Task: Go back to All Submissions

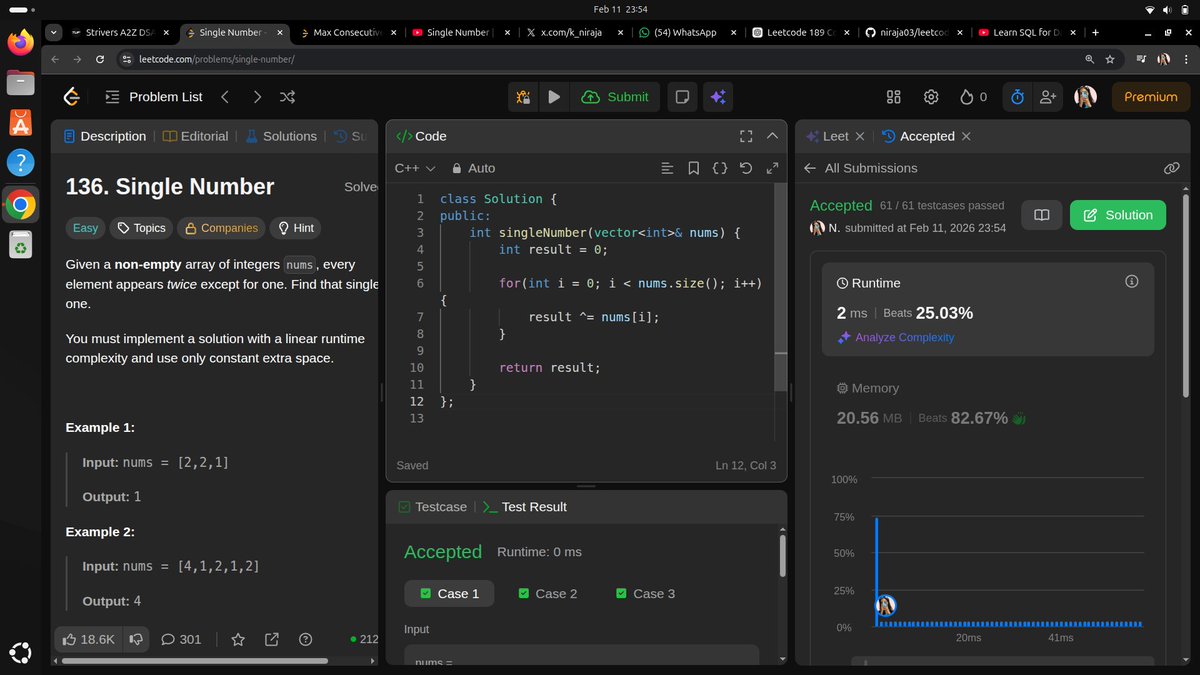Action: click(860, 168)
